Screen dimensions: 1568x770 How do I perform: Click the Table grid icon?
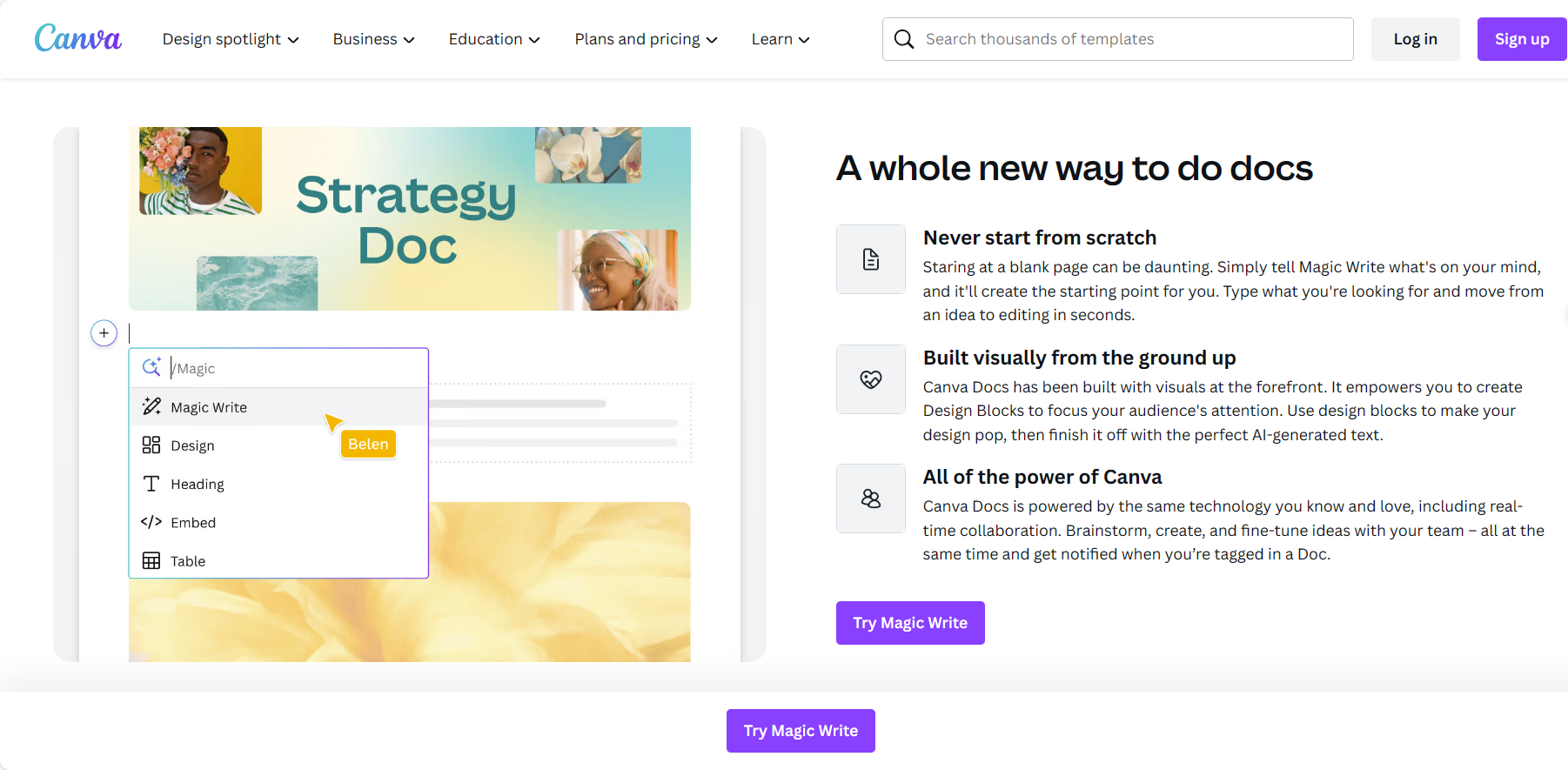pyautogui.click(x=151, y=560)
